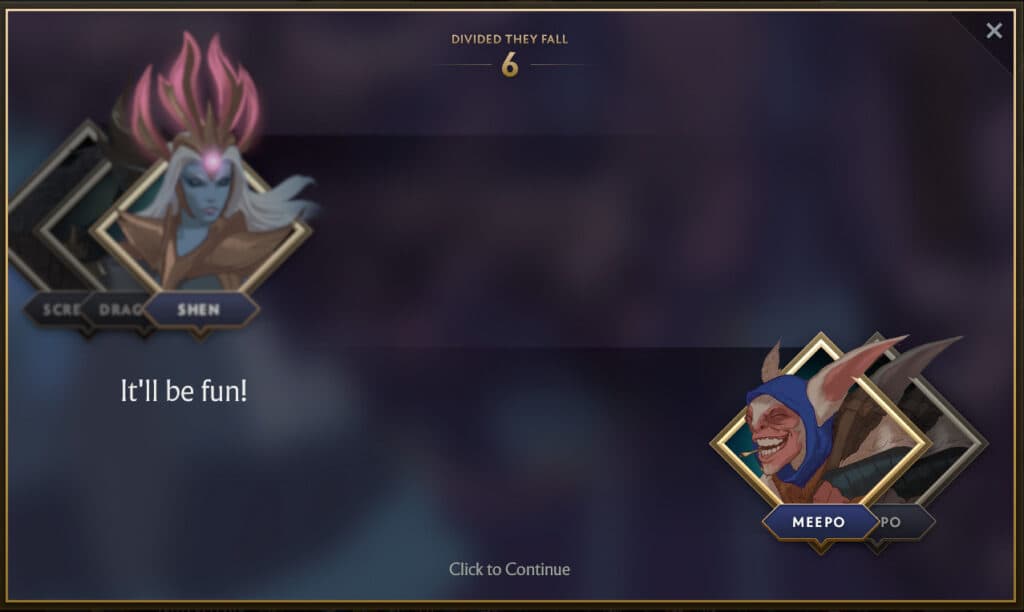The height and width of the screenshot is (612, 1024).
Task: Close the dialogue with the X icon
Action: 994,30
